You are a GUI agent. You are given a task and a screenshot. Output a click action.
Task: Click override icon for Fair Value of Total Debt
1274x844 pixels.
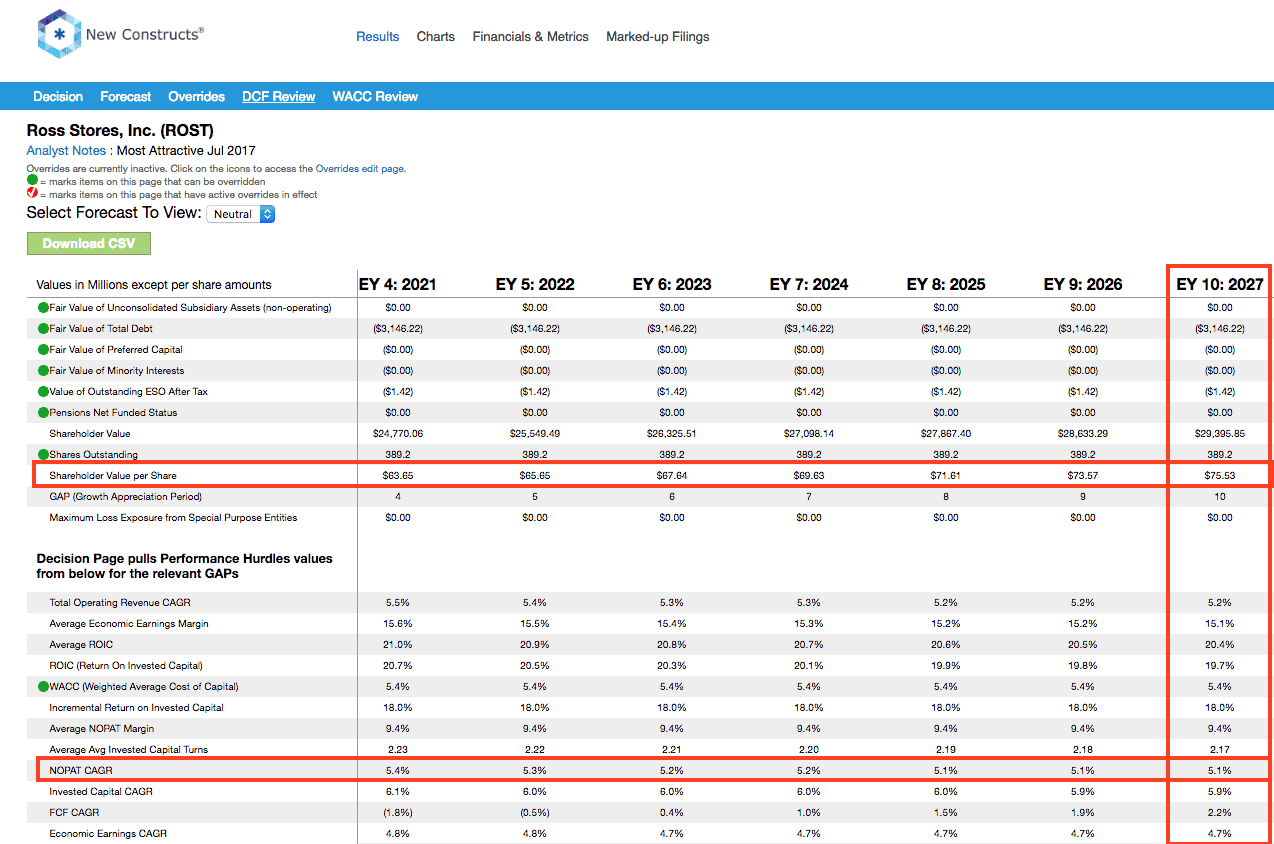pos(43,328)
